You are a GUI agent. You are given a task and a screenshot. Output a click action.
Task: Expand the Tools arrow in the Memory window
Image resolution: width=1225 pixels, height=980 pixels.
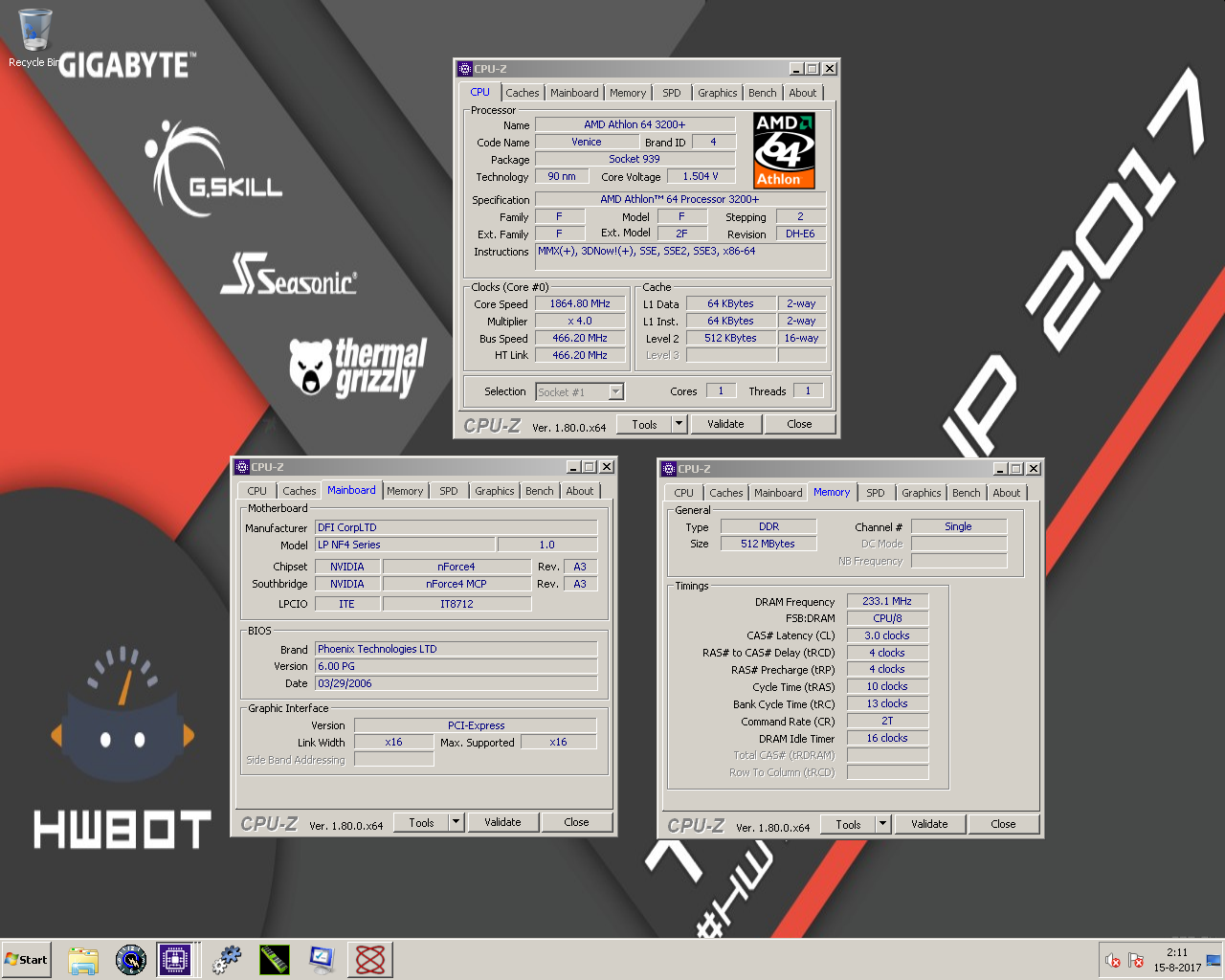(x=883, y=824)
